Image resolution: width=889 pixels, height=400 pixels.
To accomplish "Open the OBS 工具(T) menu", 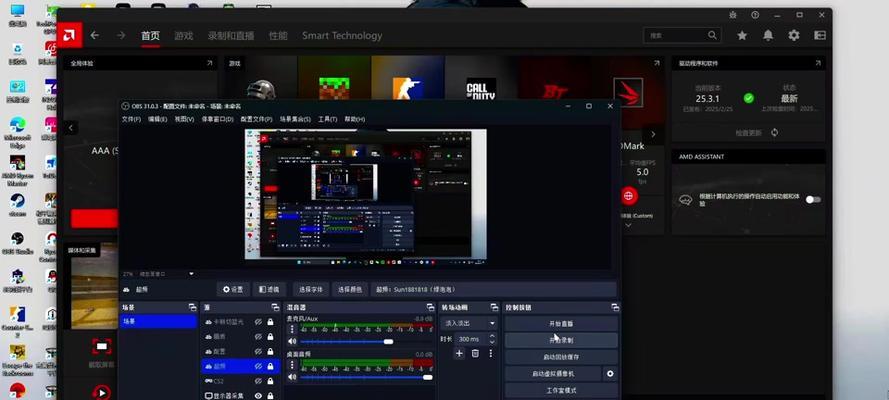I will [x=327, y=120].
